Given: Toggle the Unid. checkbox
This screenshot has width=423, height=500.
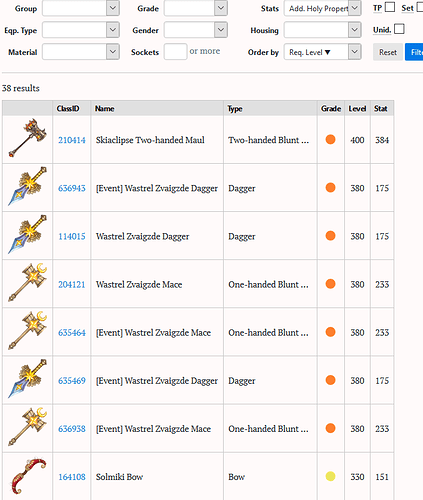Looking at the screenshot, I should [x=399, y=29].
